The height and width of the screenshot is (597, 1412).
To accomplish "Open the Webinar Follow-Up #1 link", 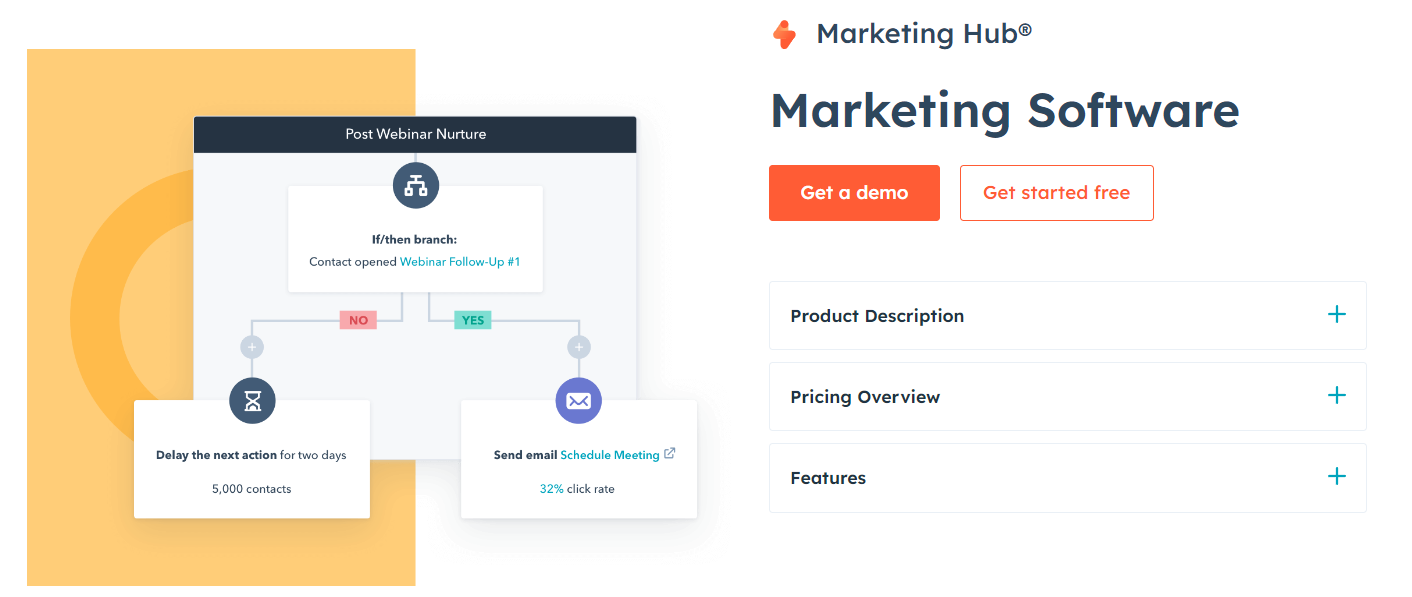I will tap(460, 262).
